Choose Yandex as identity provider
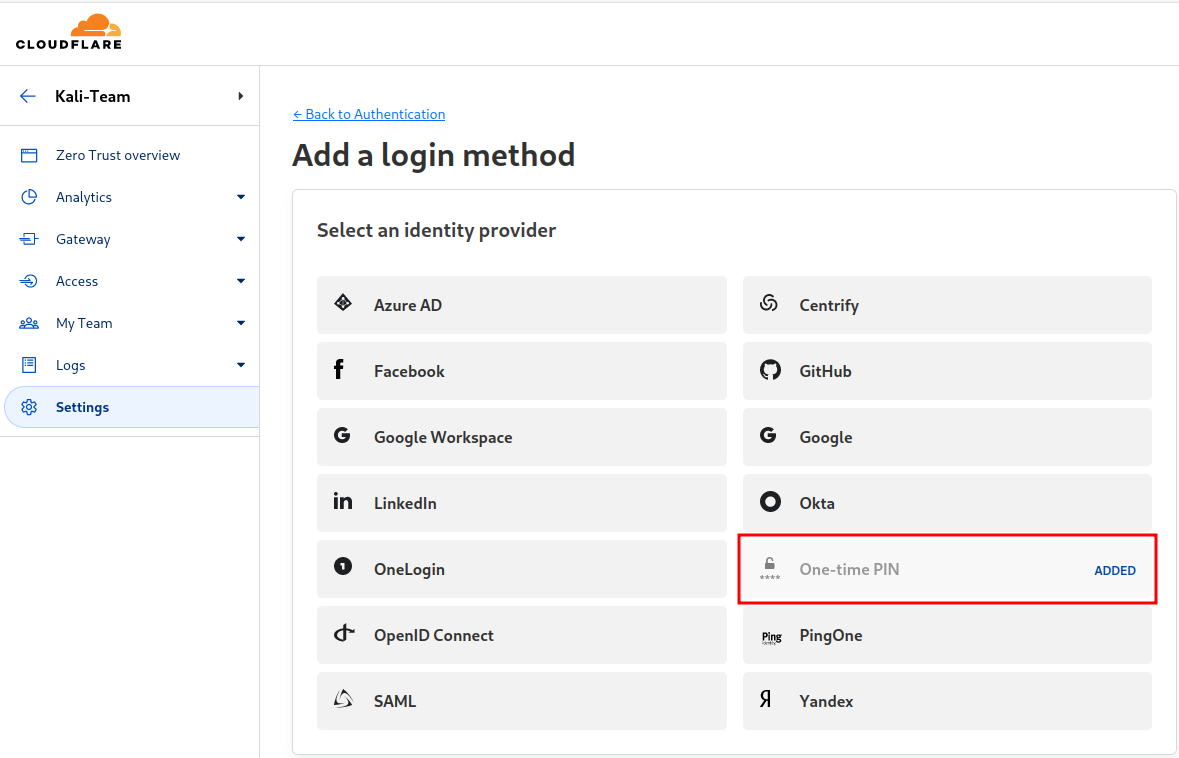Viewport: 1179px width, 758px height. click(x=947, y=701)
